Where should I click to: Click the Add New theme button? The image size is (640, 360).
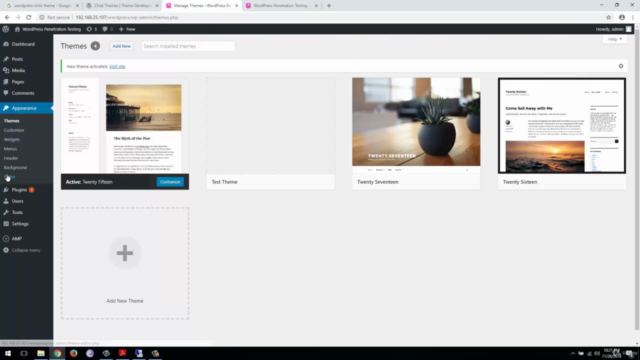click(x=122, y=46)
